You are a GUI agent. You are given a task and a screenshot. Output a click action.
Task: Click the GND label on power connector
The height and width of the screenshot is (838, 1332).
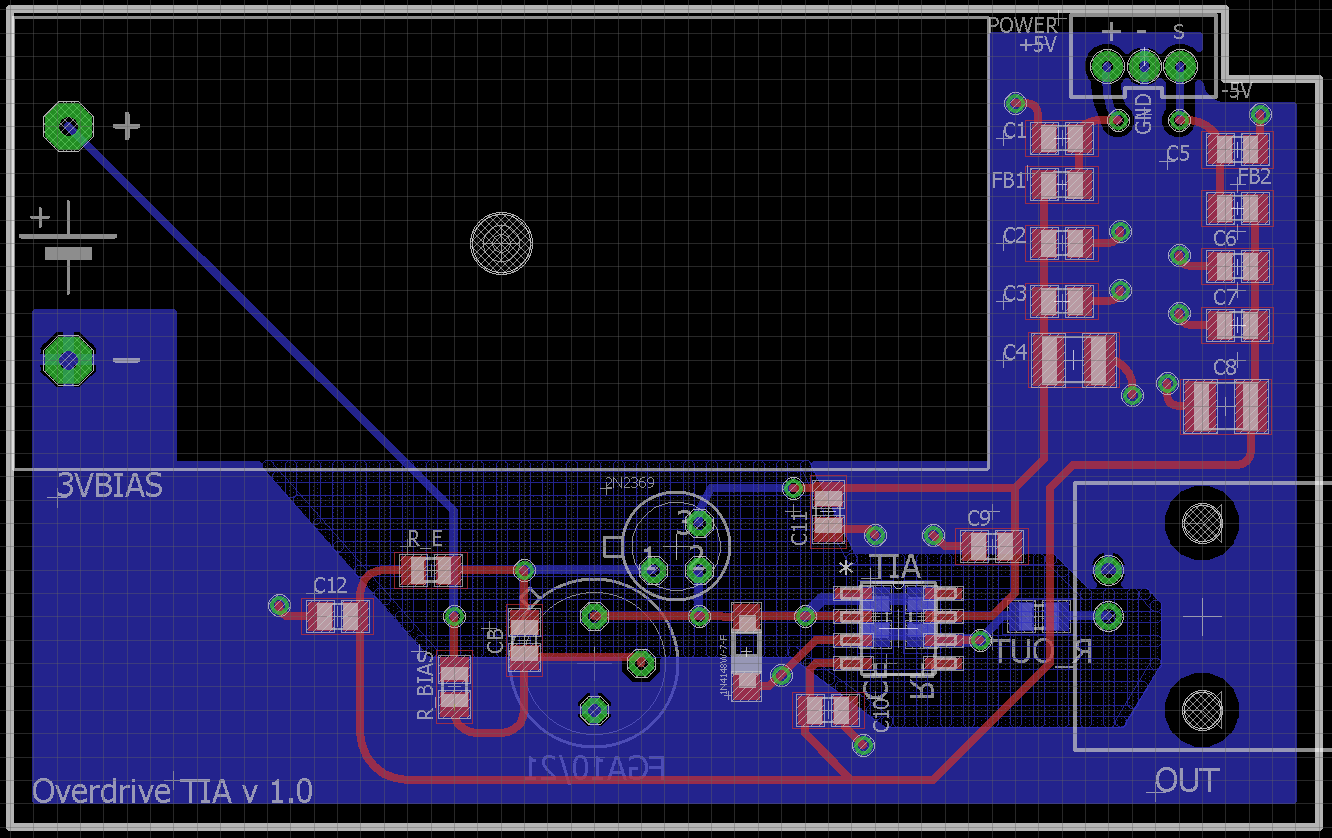coord(1145,114)
